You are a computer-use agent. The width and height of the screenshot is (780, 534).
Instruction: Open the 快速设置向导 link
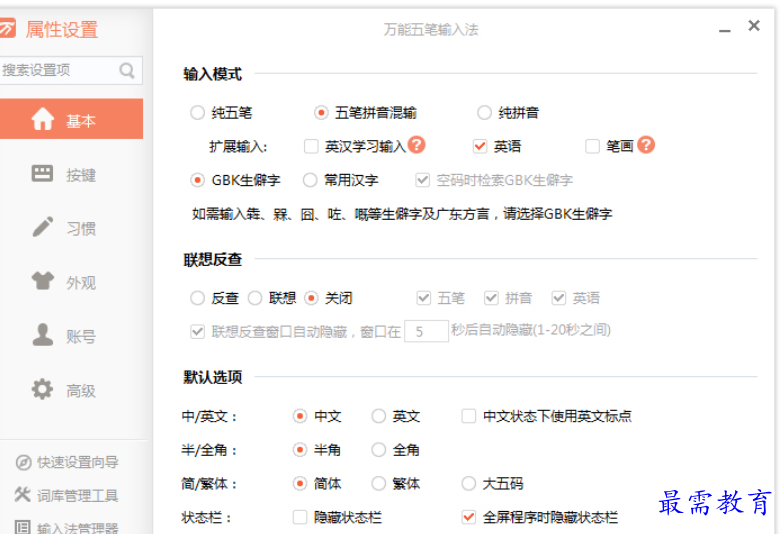tap(78, 462)
